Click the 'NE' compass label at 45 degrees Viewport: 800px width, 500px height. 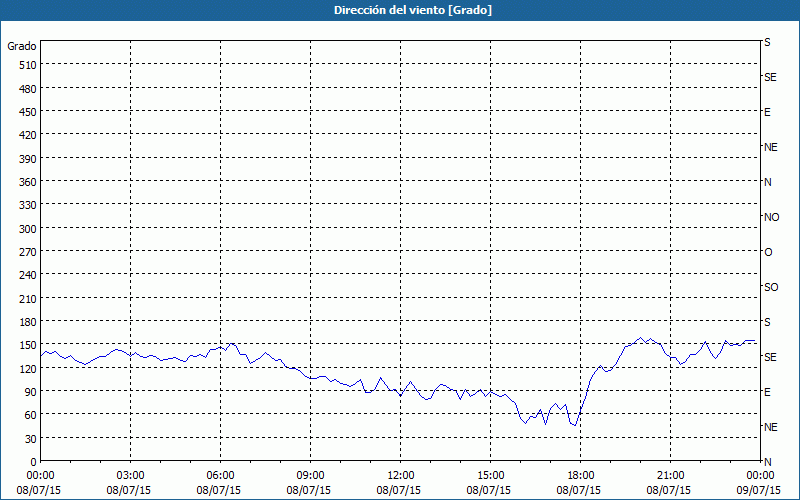point(771,428)
